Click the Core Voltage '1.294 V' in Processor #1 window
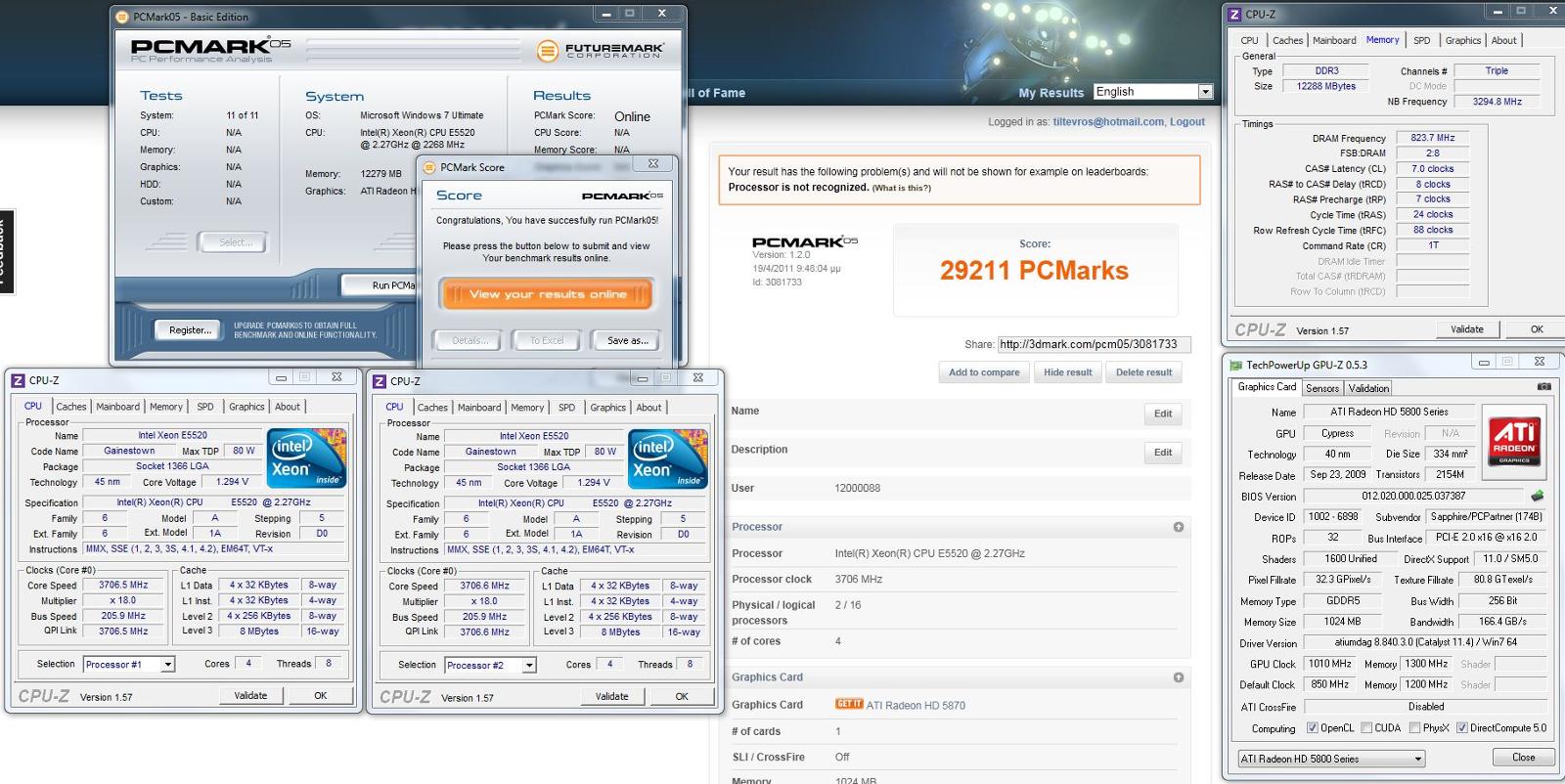 tap(231, 482)
